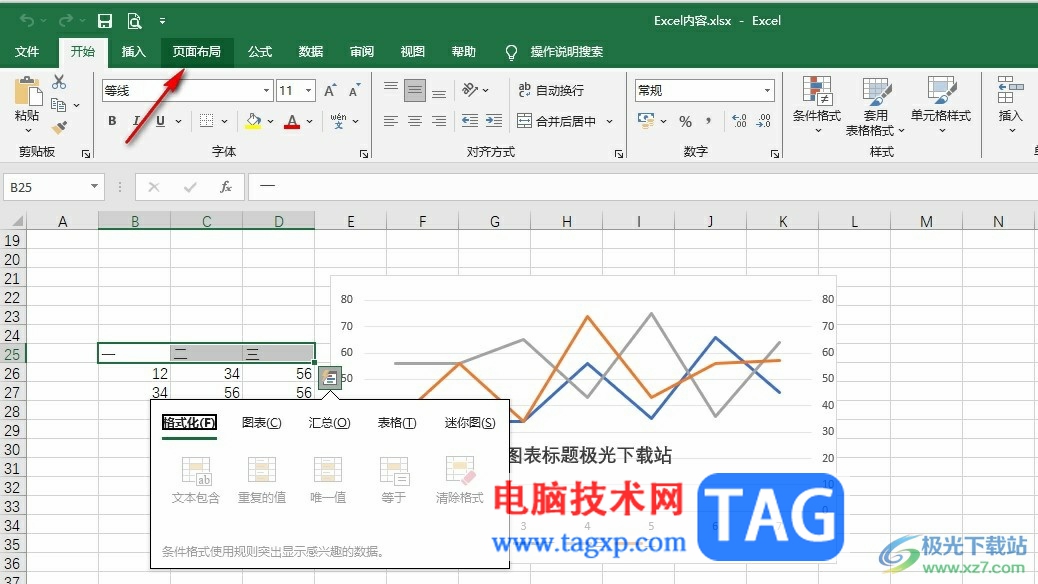Toggle underline formatting
The width and height of the screenshot is (1038, 584).
[160, 121]
